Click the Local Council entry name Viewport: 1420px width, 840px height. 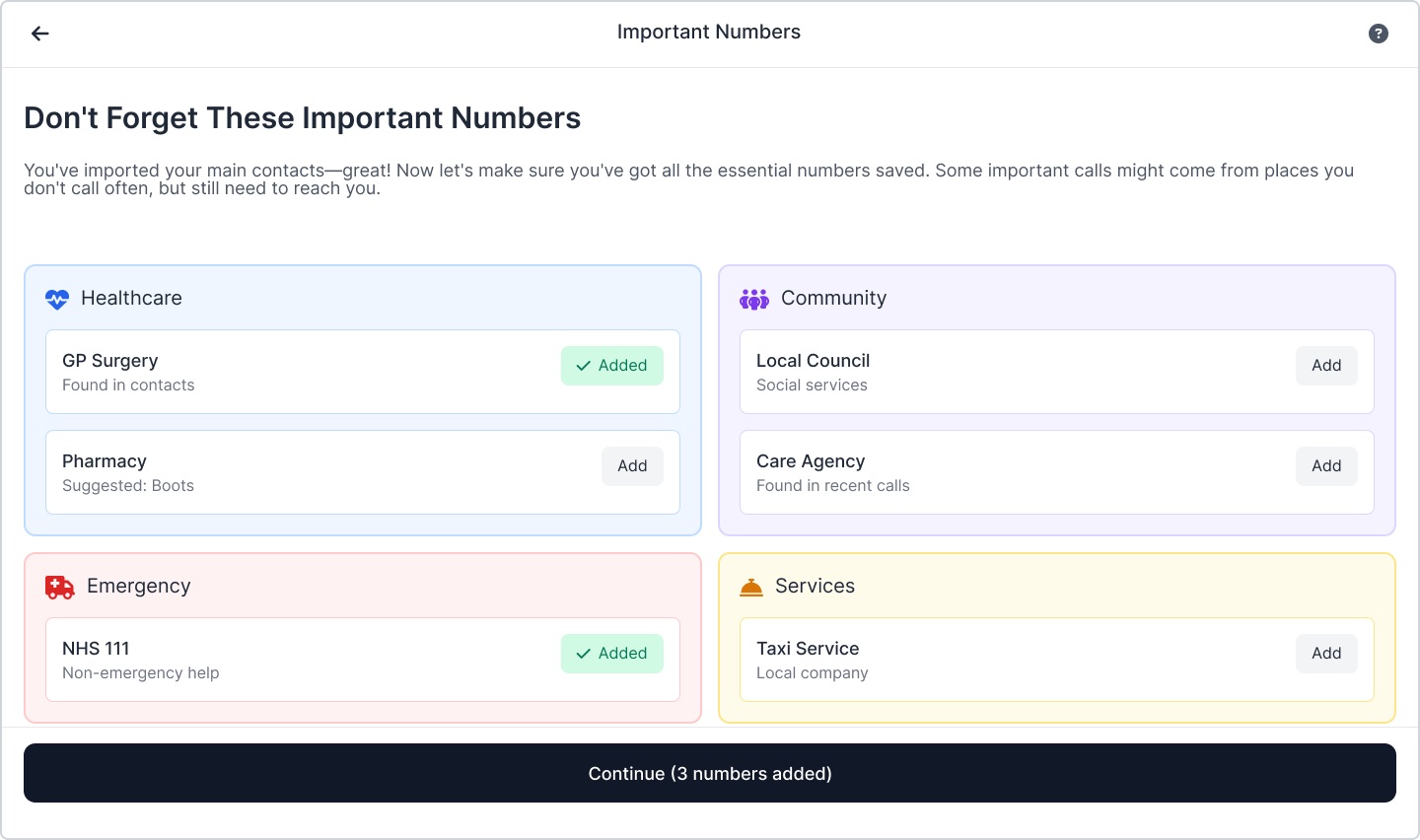(x=813, y=361)
